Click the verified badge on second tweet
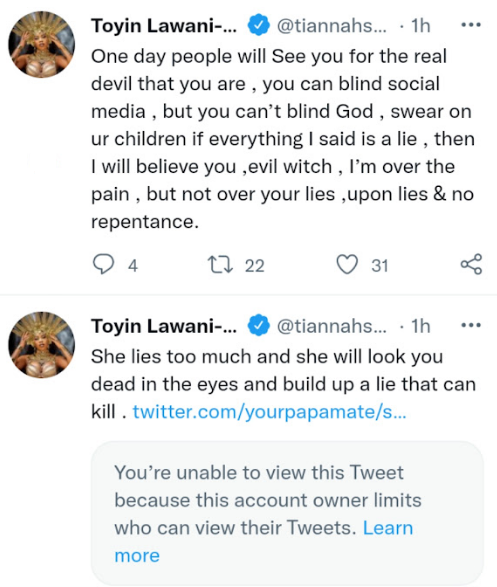The image size is (497, 587). click(x=259, y=325)
